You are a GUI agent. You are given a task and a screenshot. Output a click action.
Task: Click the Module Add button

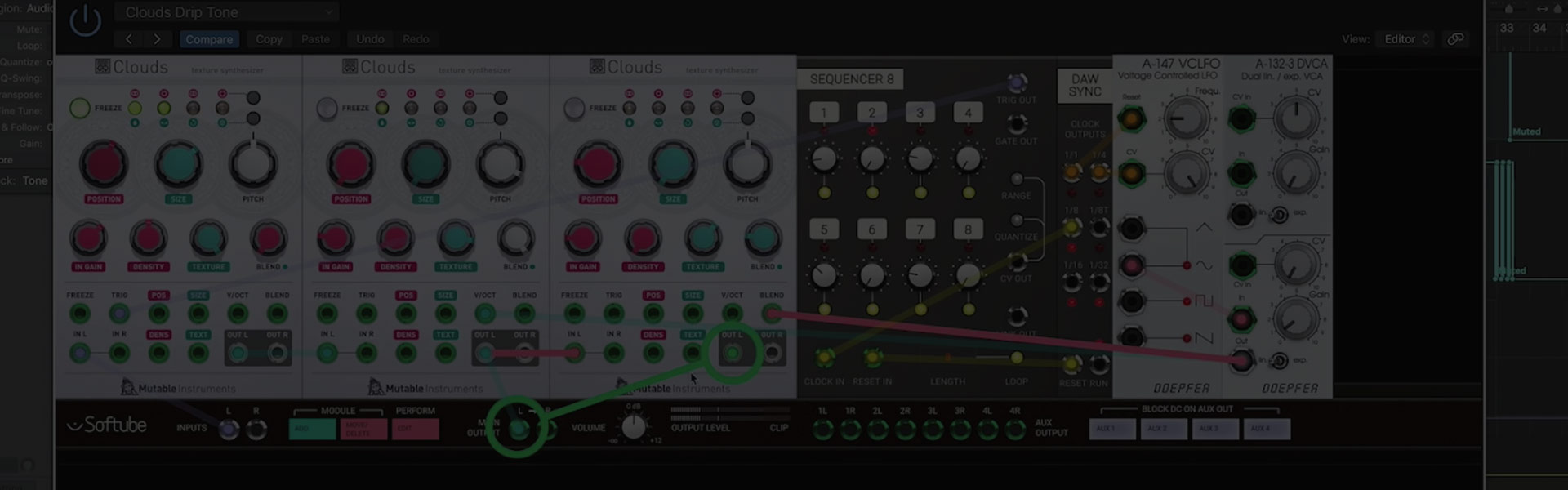pos(312,429)
